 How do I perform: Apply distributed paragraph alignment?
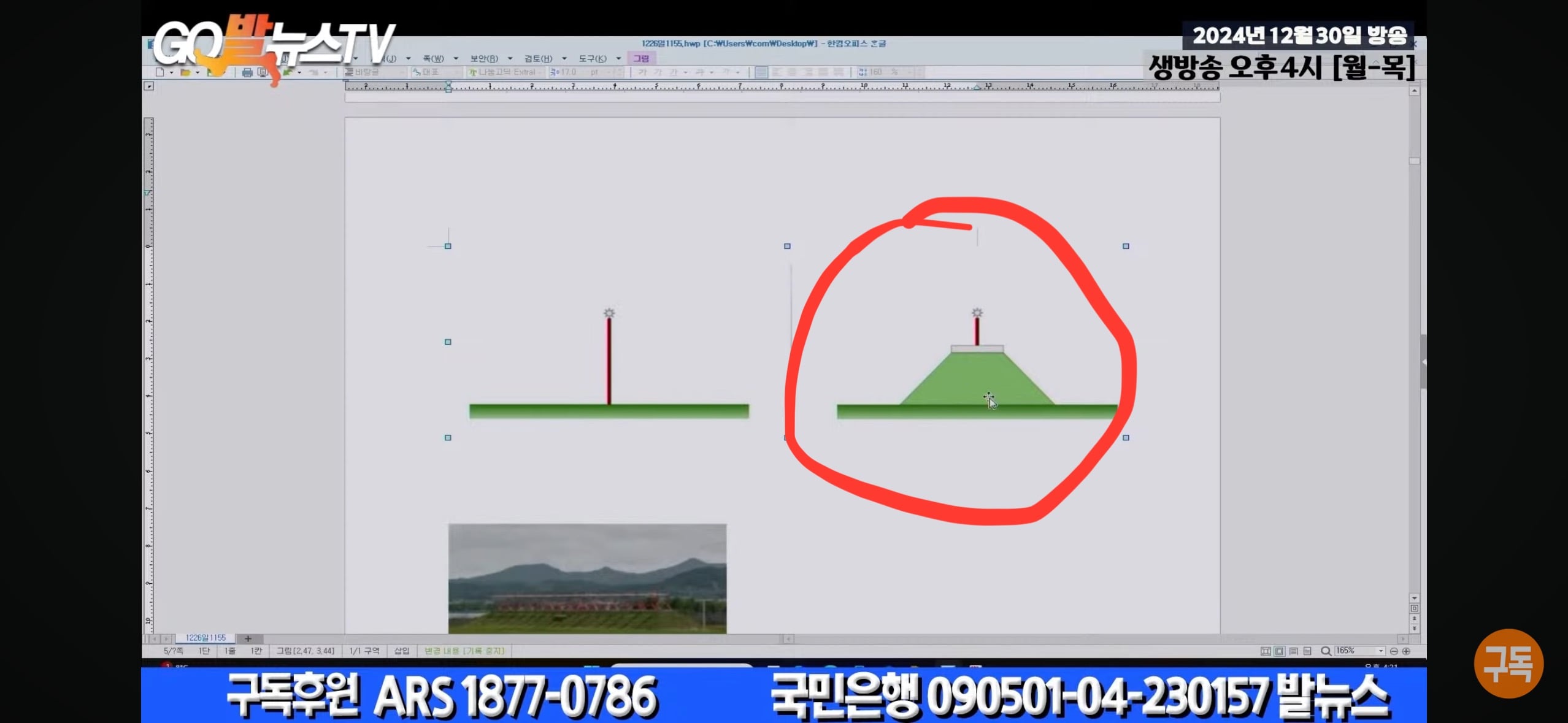click(823, 72)
